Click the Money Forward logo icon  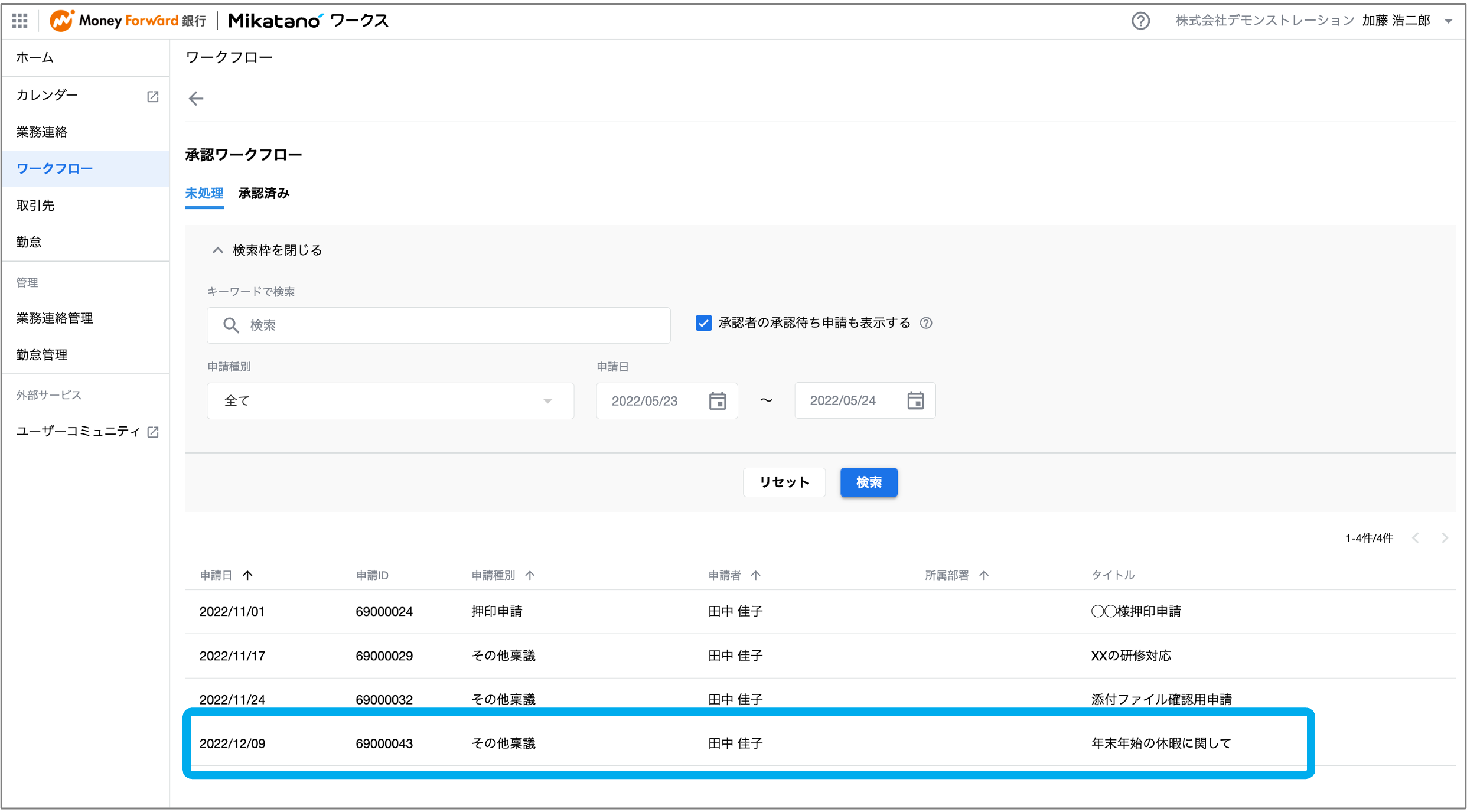click(x=61, y=21)
